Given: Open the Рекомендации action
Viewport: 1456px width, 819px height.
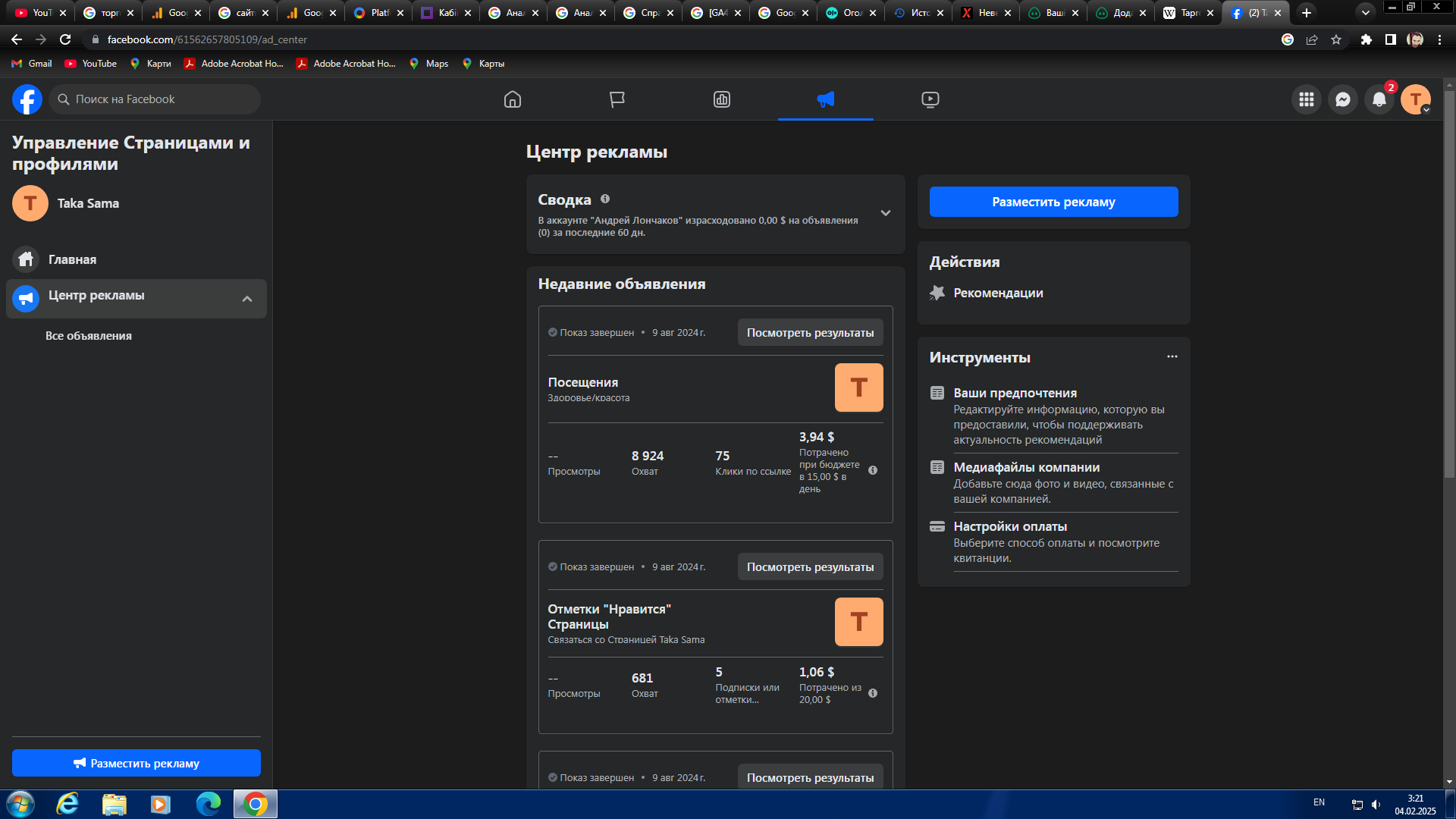Looking at the screenshot, I should (997, 293).
